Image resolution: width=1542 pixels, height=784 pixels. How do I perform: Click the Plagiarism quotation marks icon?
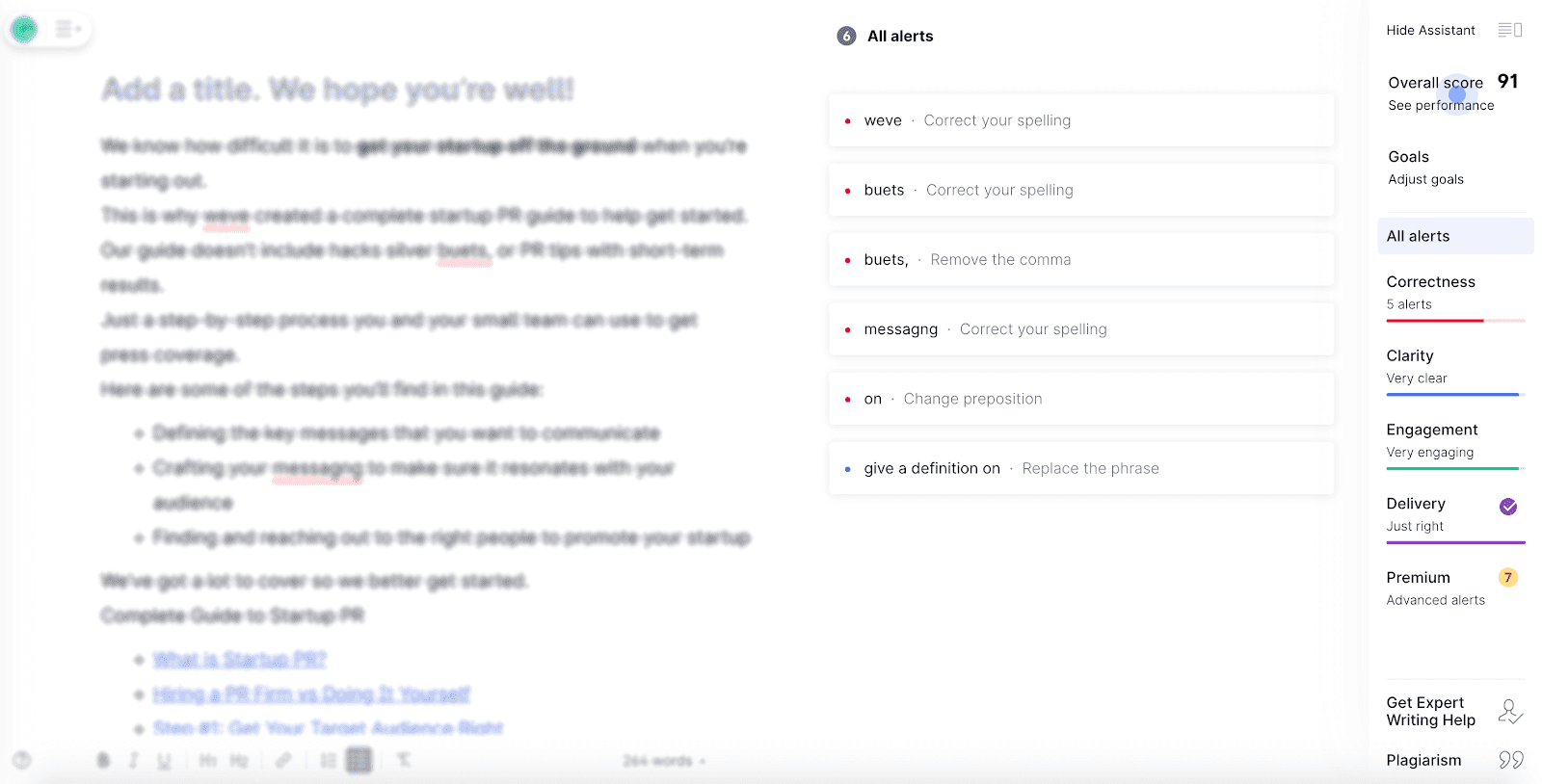[x=1511, y=760]
